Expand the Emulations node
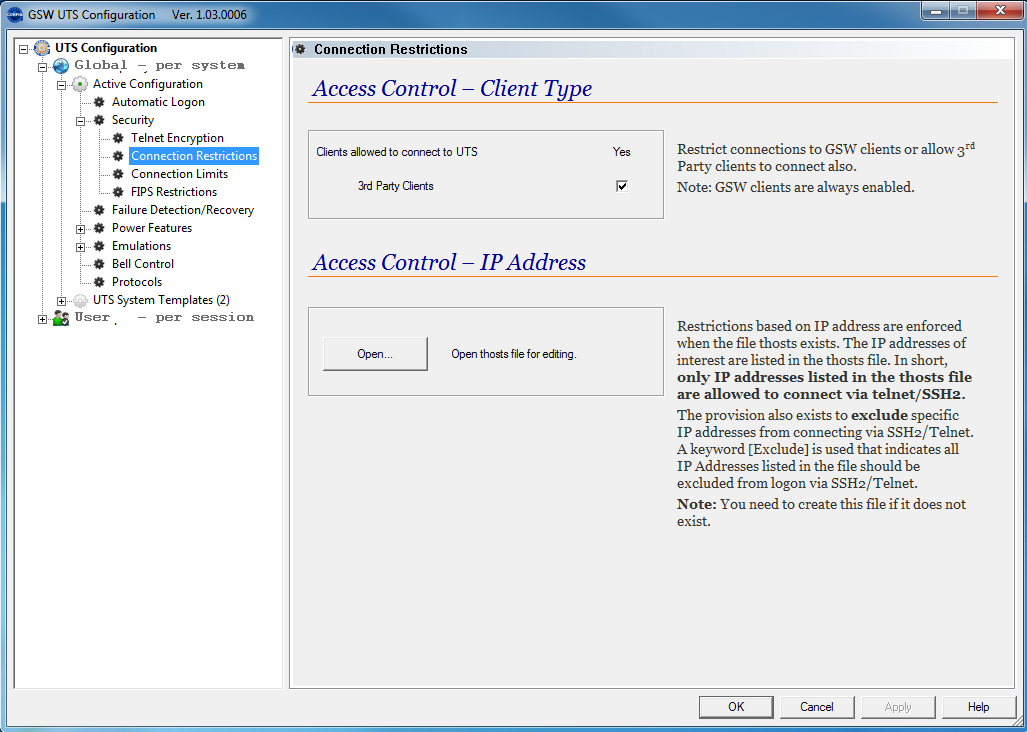 [81, 247]
